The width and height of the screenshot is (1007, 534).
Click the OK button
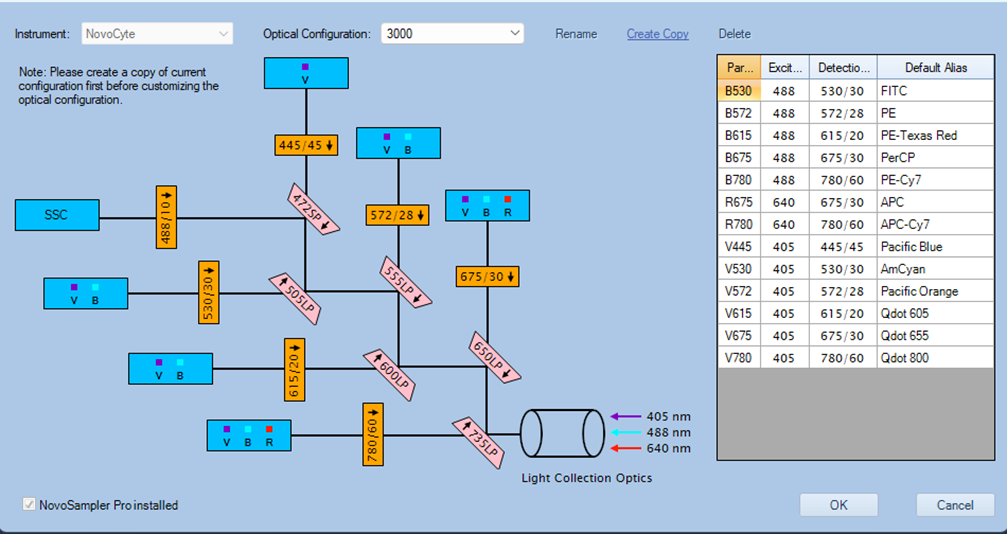839,505
